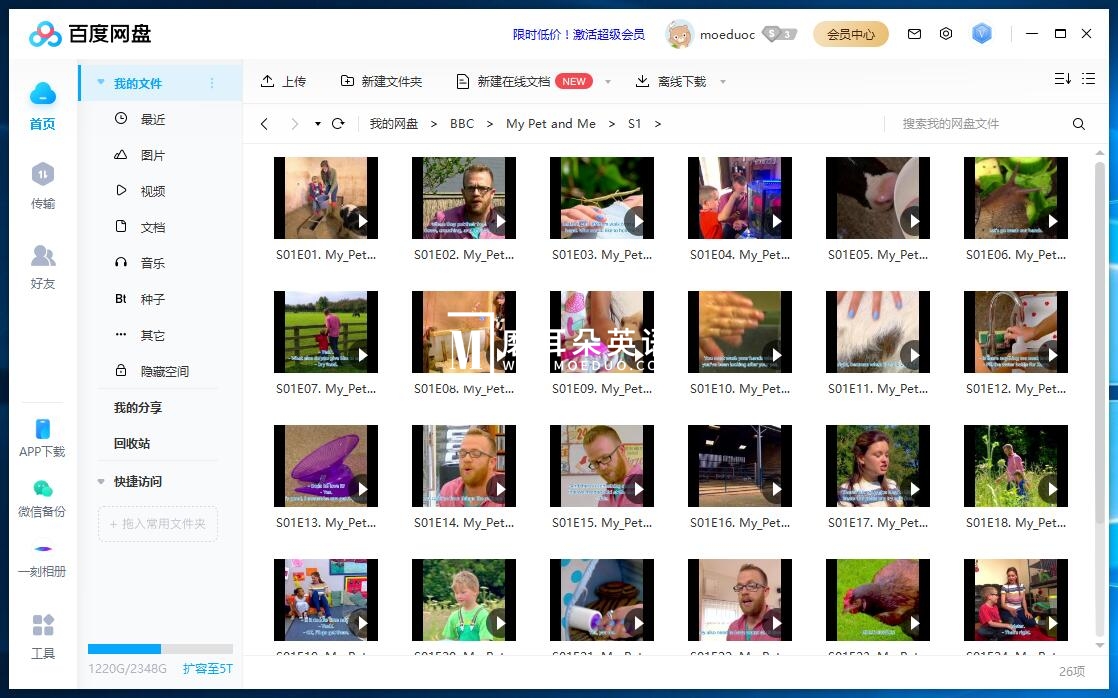1118x698 pixels.
Task: Open dropdown arrow beside 新建在线文档
Action: coord(608,82)
